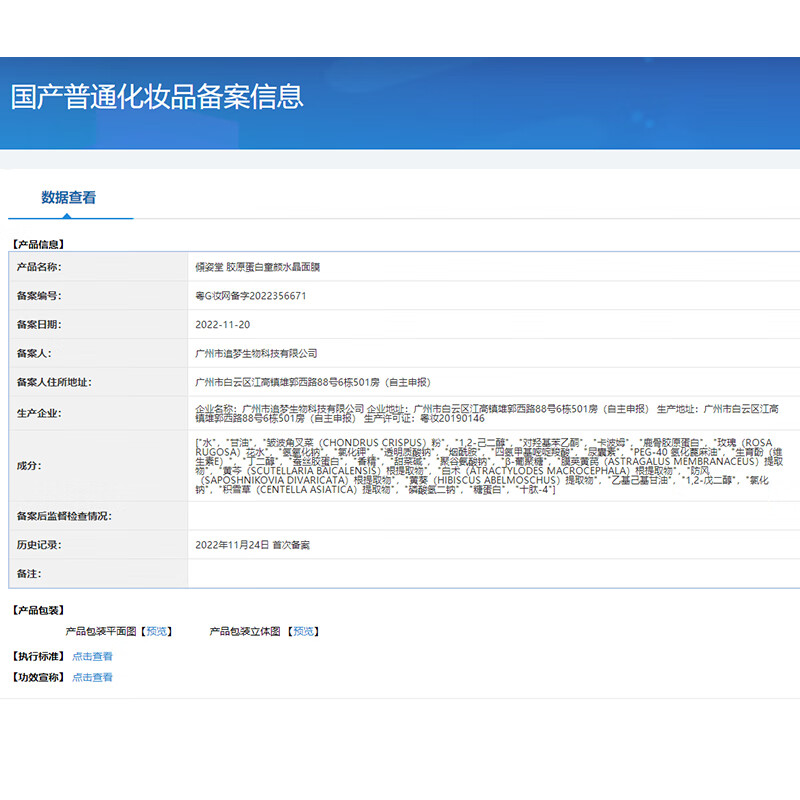Viewport: 800px width, 800px height.
Task: Select the page title 国产普通化妆品备案信息
Action: (157, 96)
